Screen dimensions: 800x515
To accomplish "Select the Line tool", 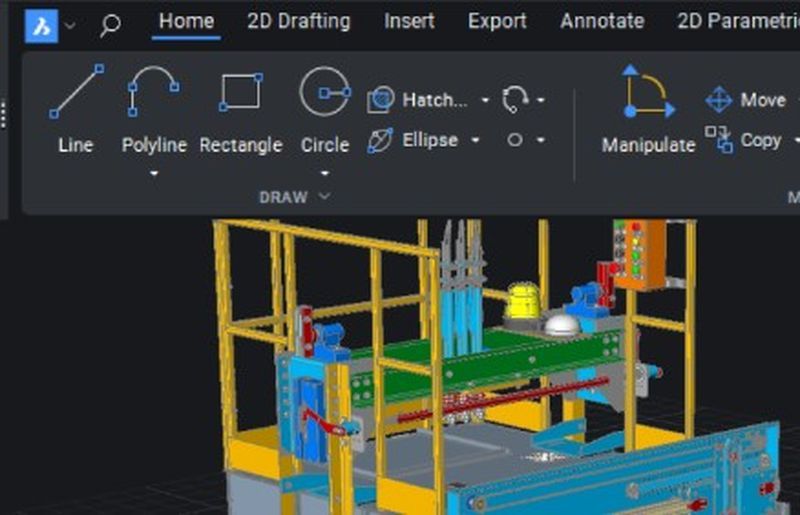I will [76, 109].
